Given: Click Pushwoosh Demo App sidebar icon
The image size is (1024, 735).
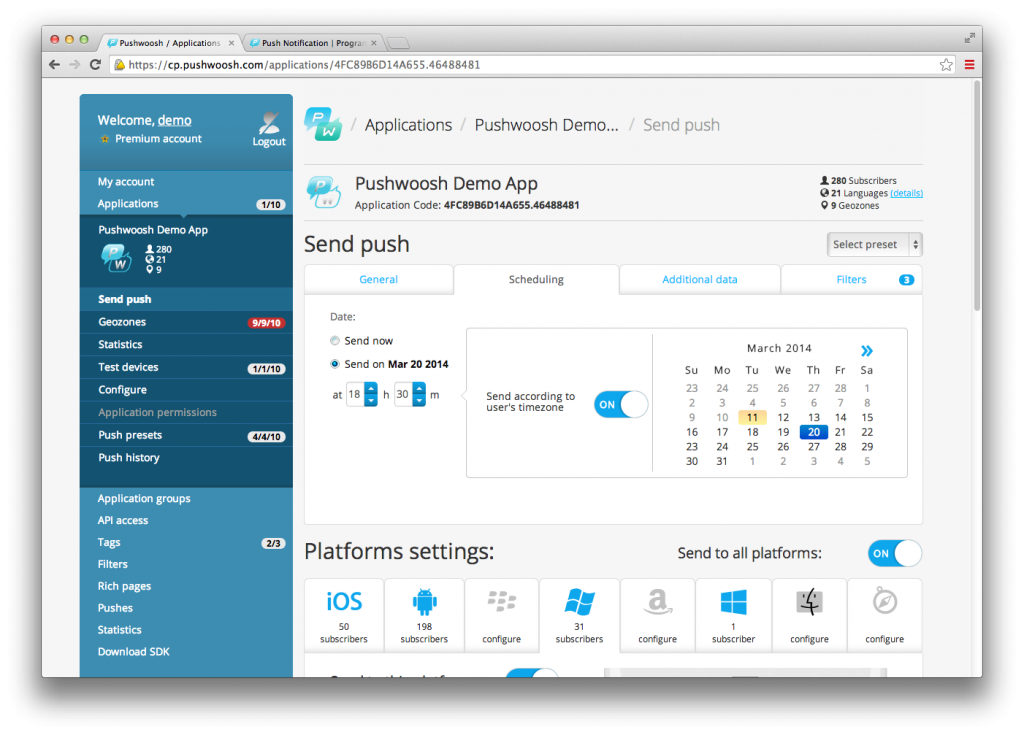Looking at the screenshot, I should (116, 257).
